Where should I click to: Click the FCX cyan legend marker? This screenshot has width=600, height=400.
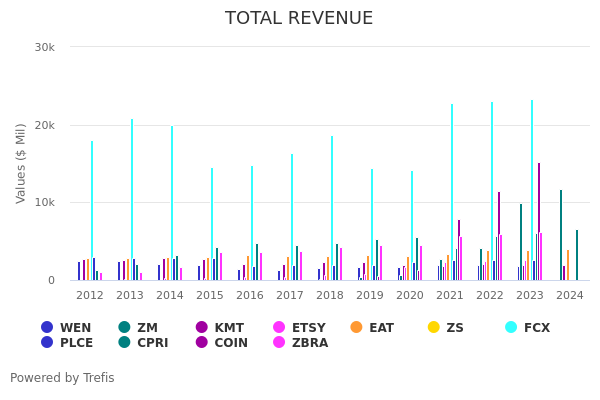(x=511, y=327)
